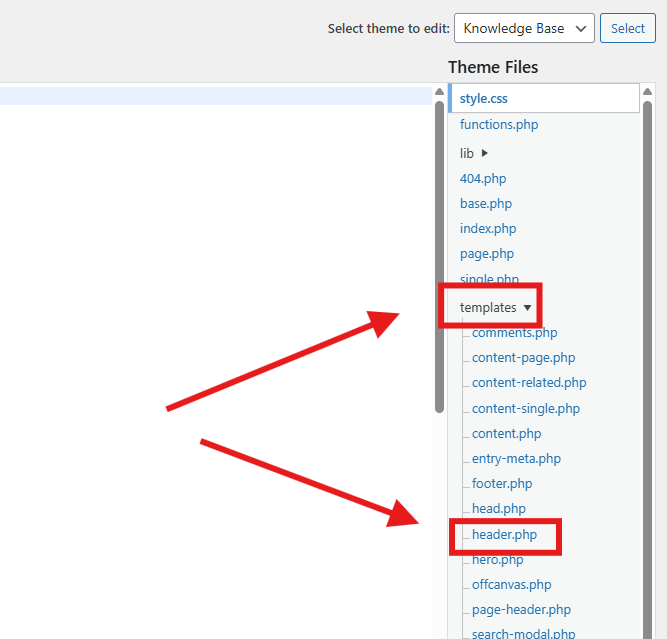
Task: Open page.php template
Action: [487, 254]
